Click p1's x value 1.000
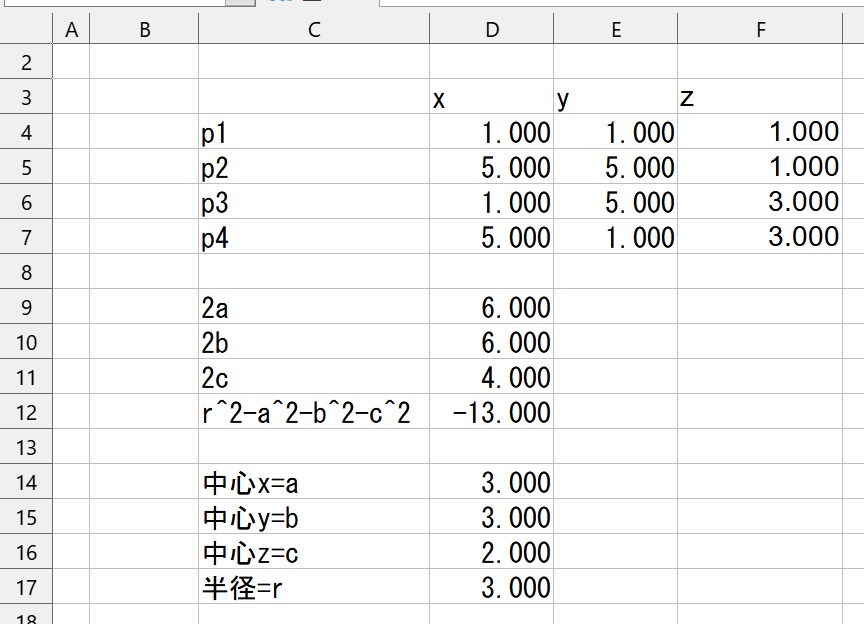 click(x=492, y=132)
